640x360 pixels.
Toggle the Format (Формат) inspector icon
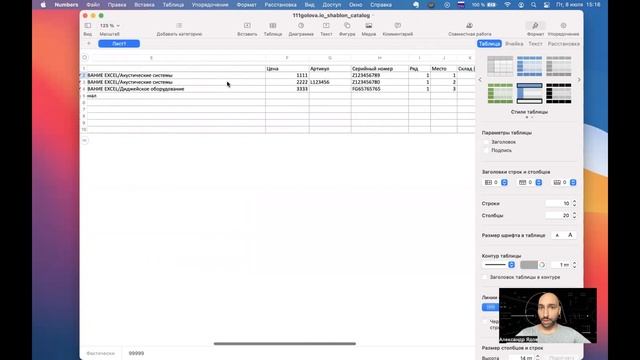tap(535, 26)
